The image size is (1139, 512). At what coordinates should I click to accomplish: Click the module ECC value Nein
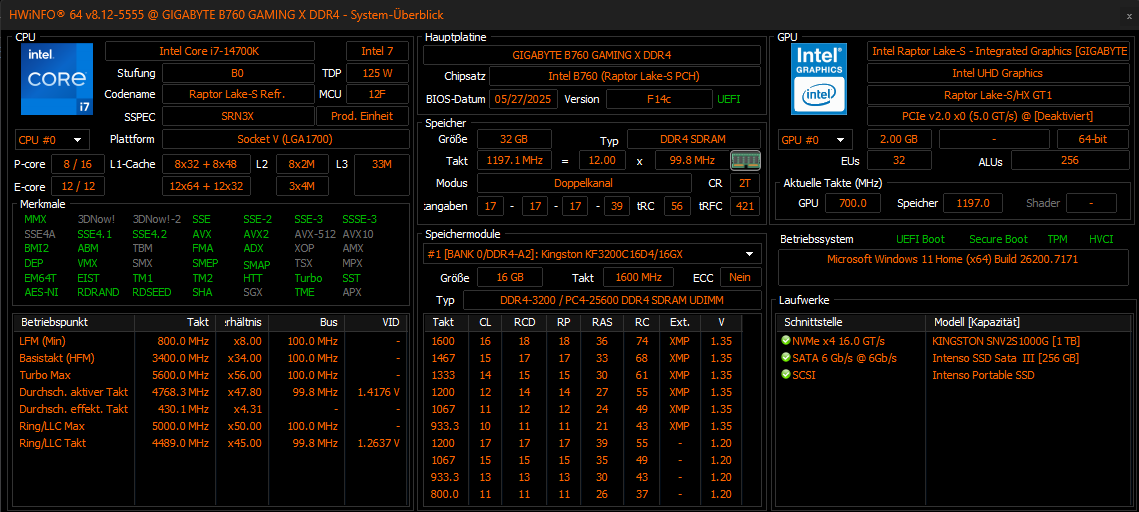[x=740, y=277]
